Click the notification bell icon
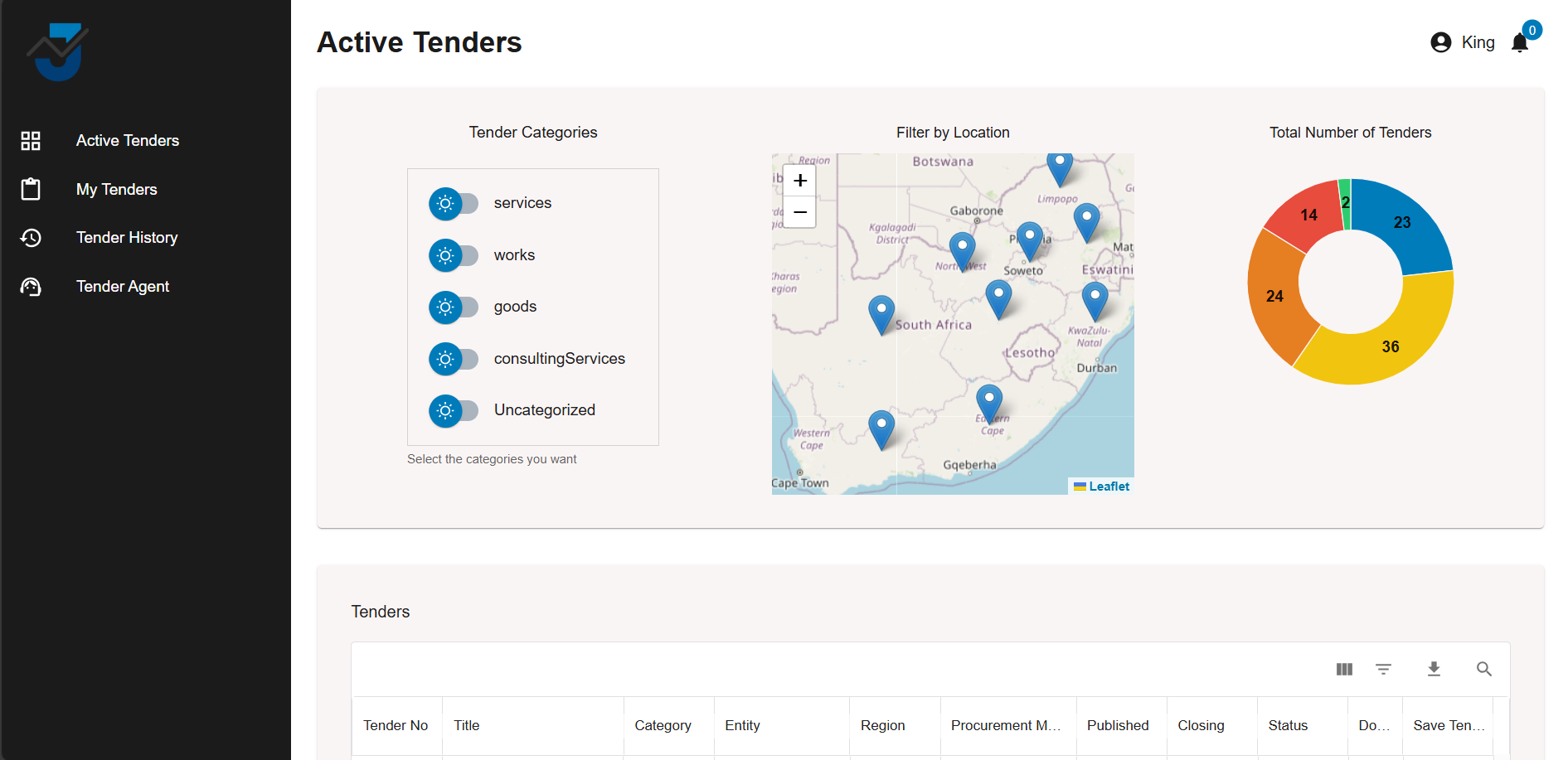The width and height of the screenshot is (1568, 760). click(1519, 43)
